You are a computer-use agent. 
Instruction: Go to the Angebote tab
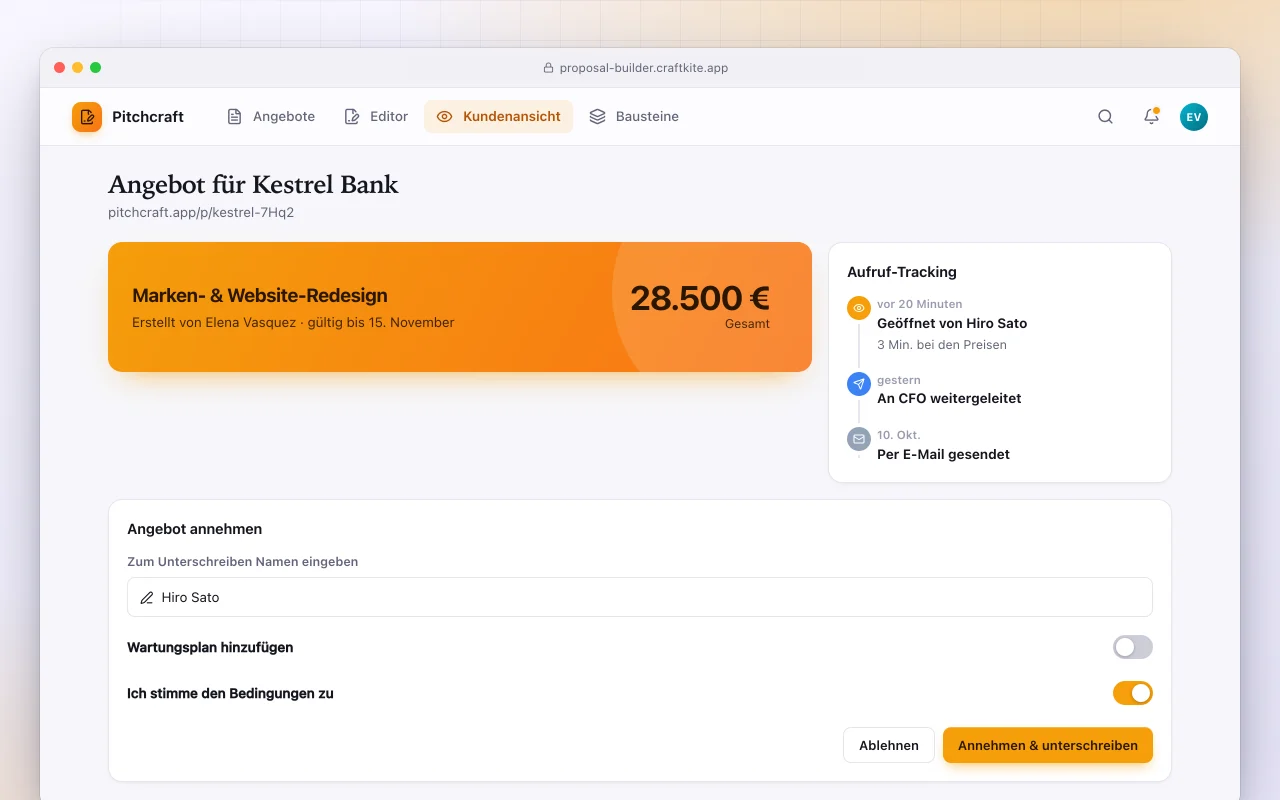(271, 117)
